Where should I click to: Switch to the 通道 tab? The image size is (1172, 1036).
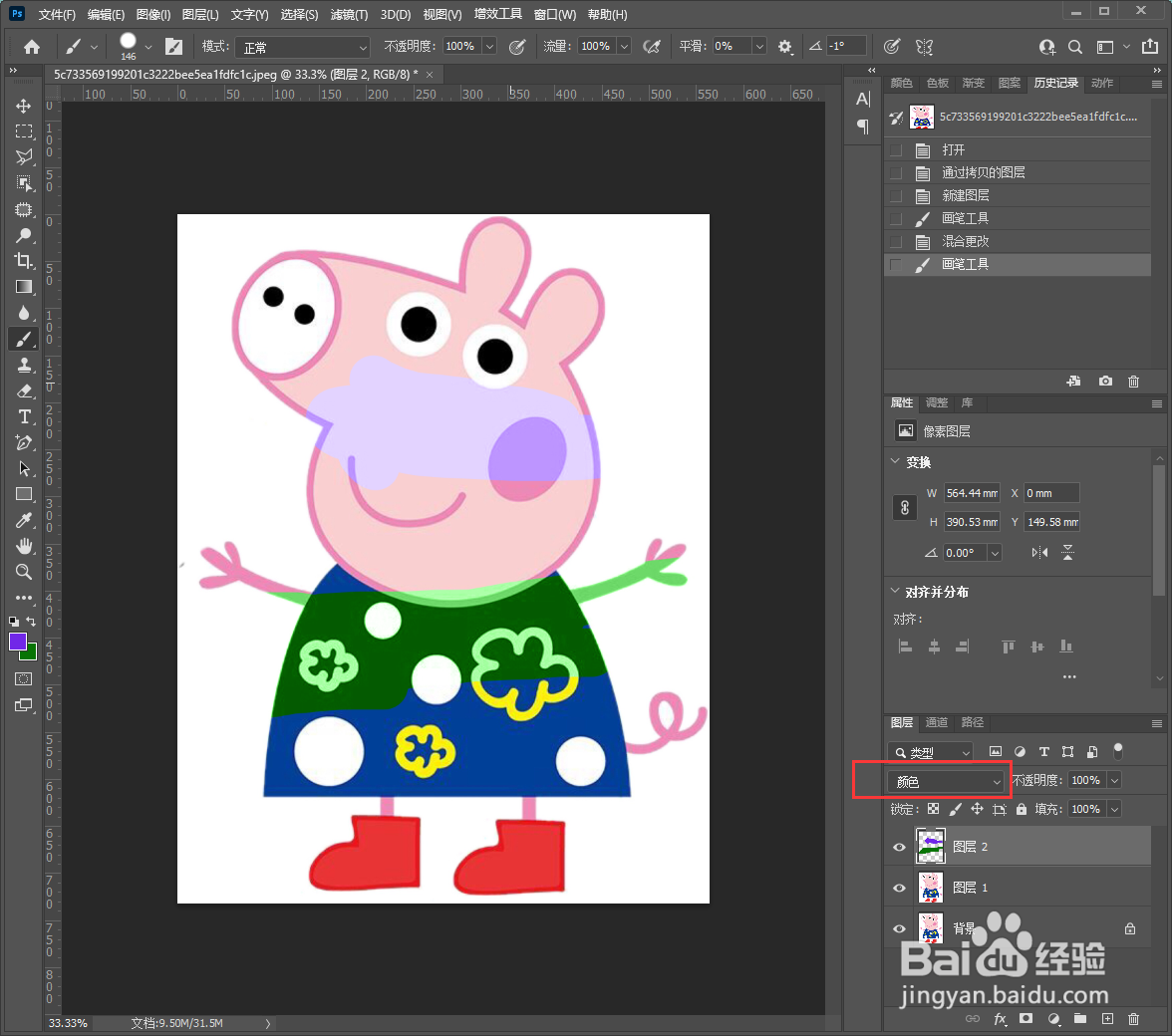(x=936, y=722)
